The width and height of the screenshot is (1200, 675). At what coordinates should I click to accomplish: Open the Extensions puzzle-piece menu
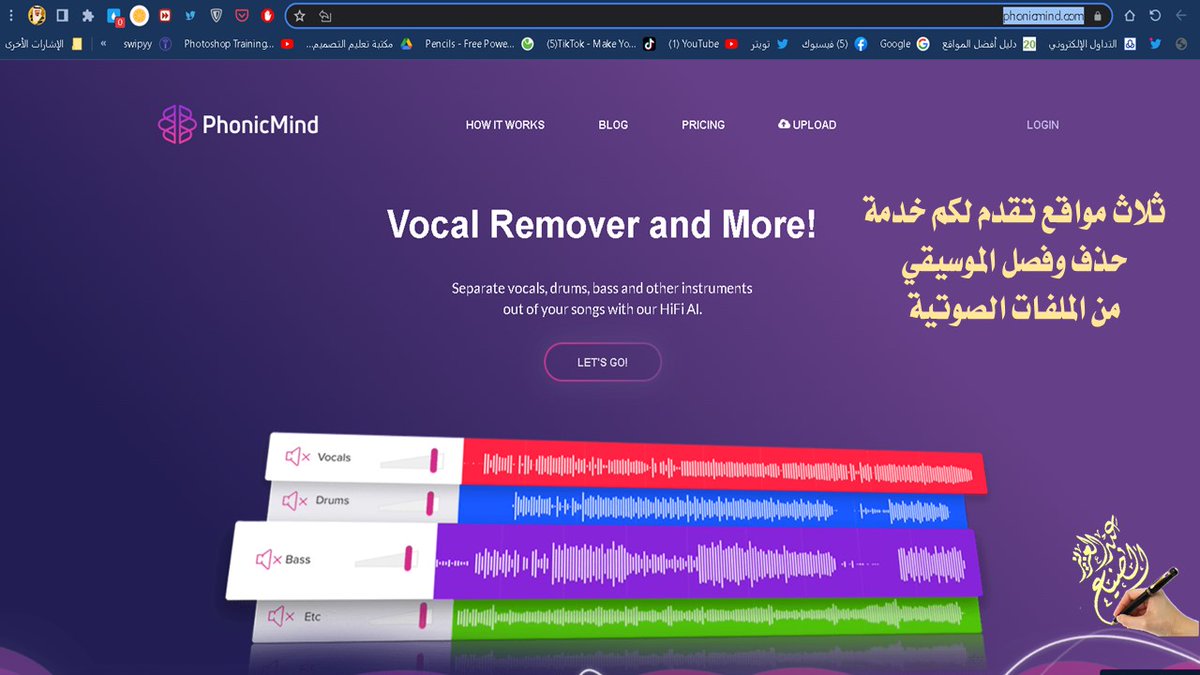click(88, 16)
